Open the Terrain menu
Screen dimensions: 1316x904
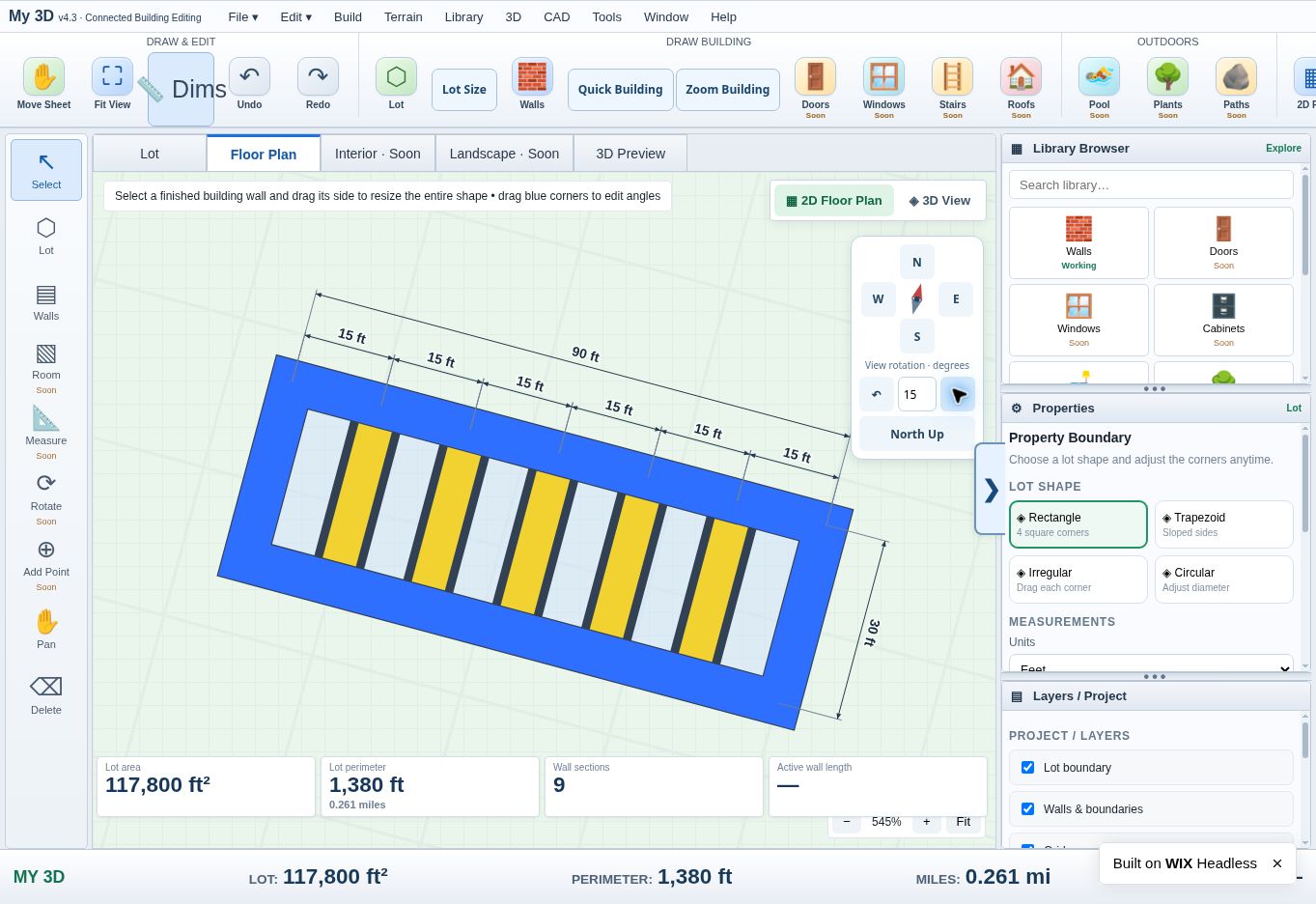(404, 16)
